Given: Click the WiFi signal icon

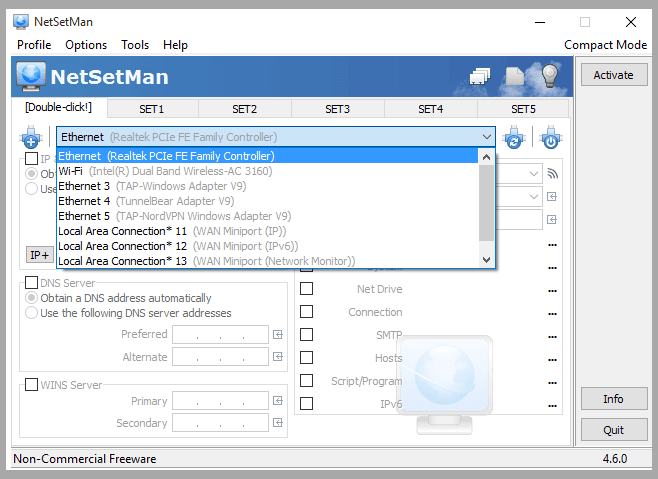Looking at the screenshot, I should (553, 173).
